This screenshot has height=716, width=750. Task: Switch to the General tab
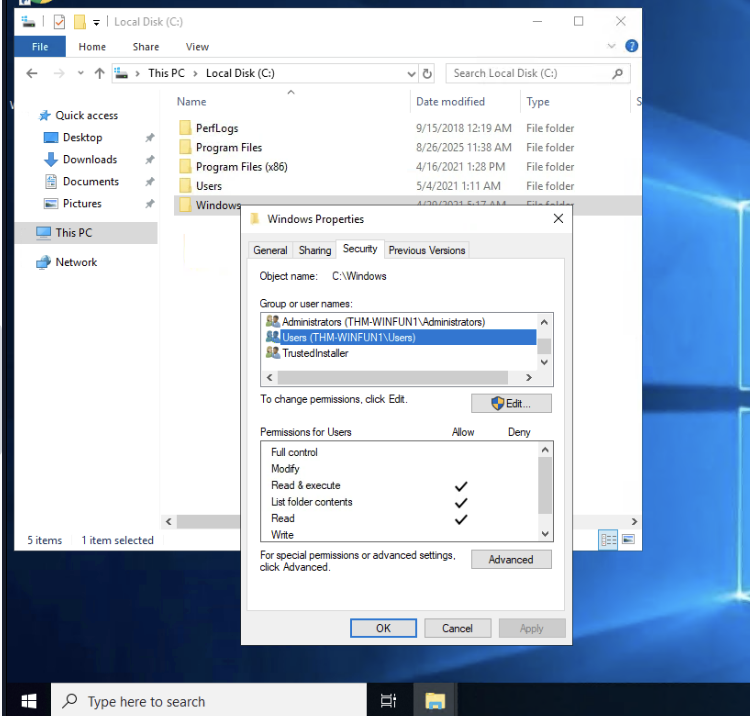[270, 250]
